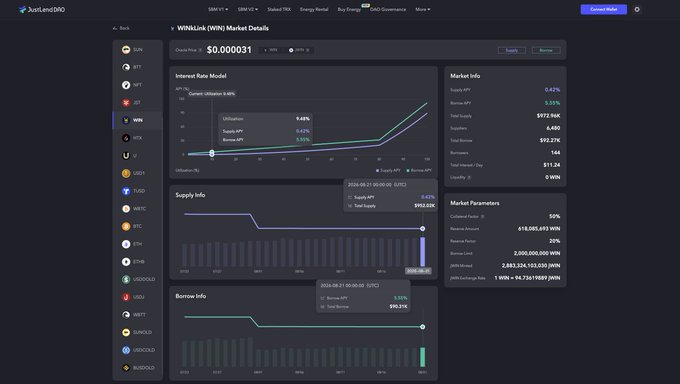Click the jWIN exchange rate value
680x384 pixels.
click(x=527, y=278)
